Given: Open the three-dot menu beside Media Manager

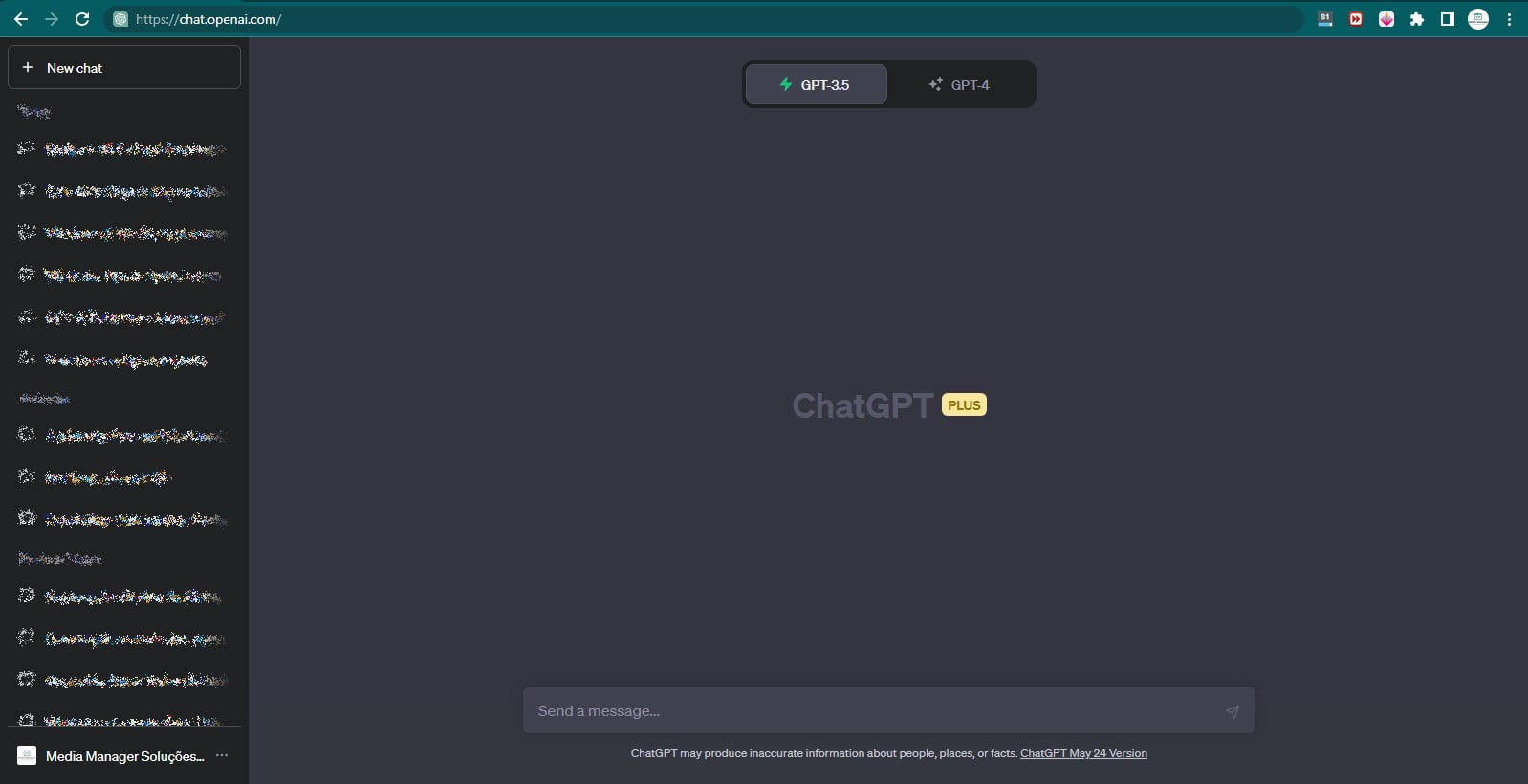Looking at the screenshot, I should [222, 755].
